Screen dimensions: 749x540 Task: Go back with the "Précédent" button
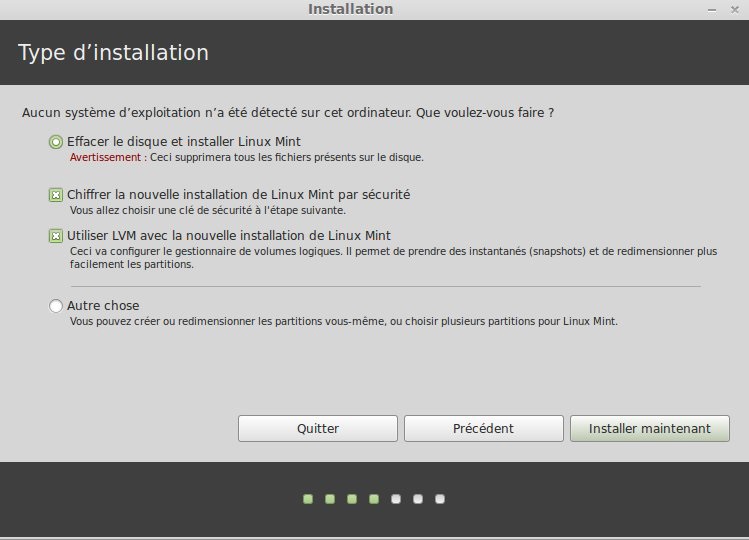click(x=483, y=428)
